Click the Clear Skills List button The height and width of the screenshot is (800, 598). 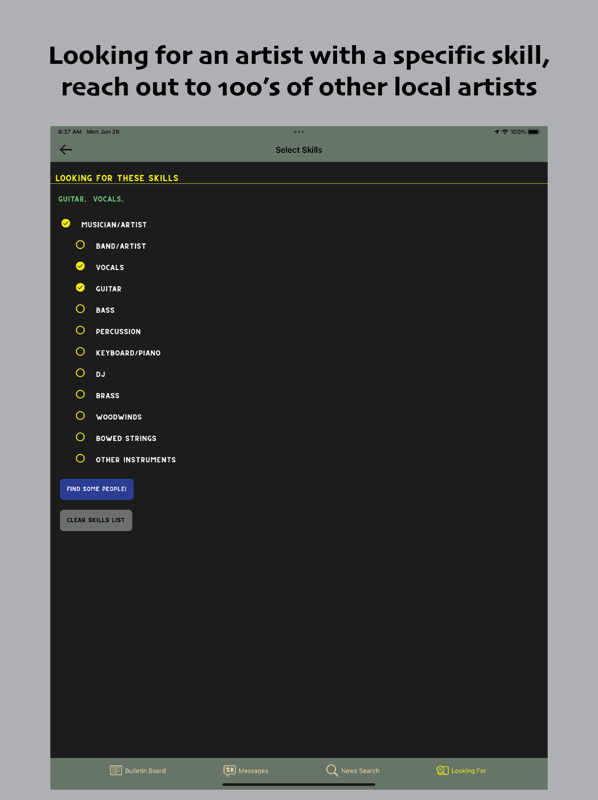(x=96, y=520)
